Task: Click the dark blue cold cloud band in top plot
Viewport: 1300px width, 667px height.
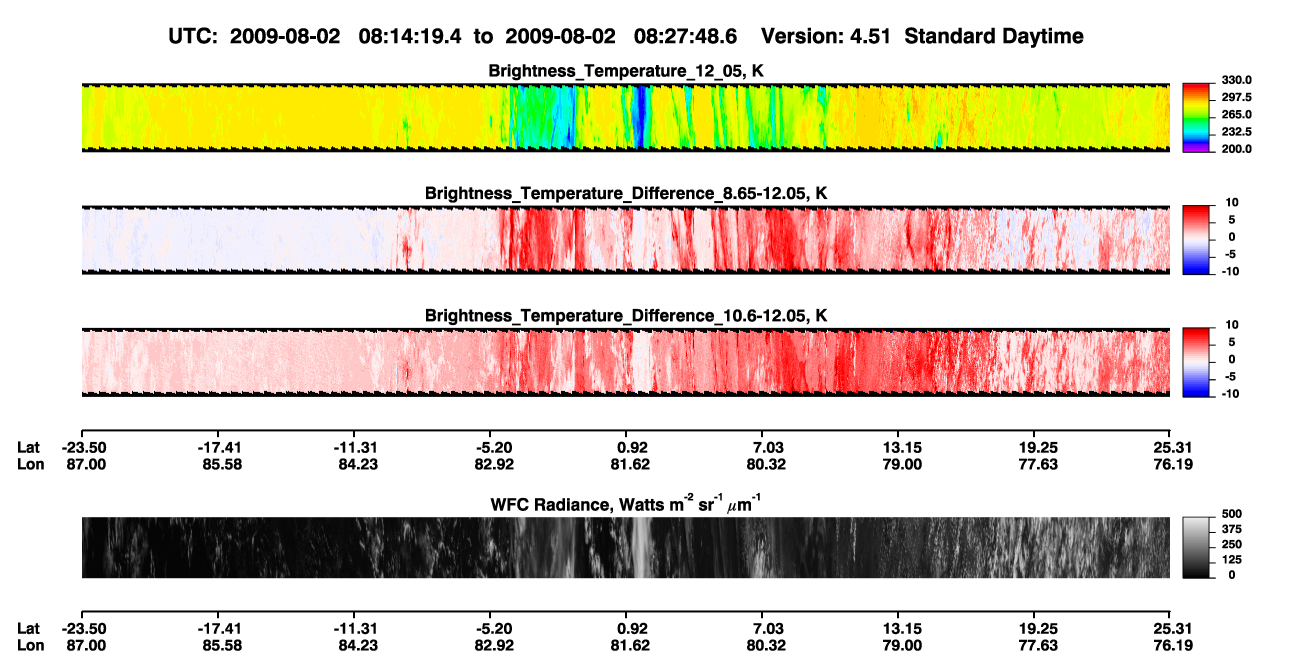Action: (x=639, y=117)
